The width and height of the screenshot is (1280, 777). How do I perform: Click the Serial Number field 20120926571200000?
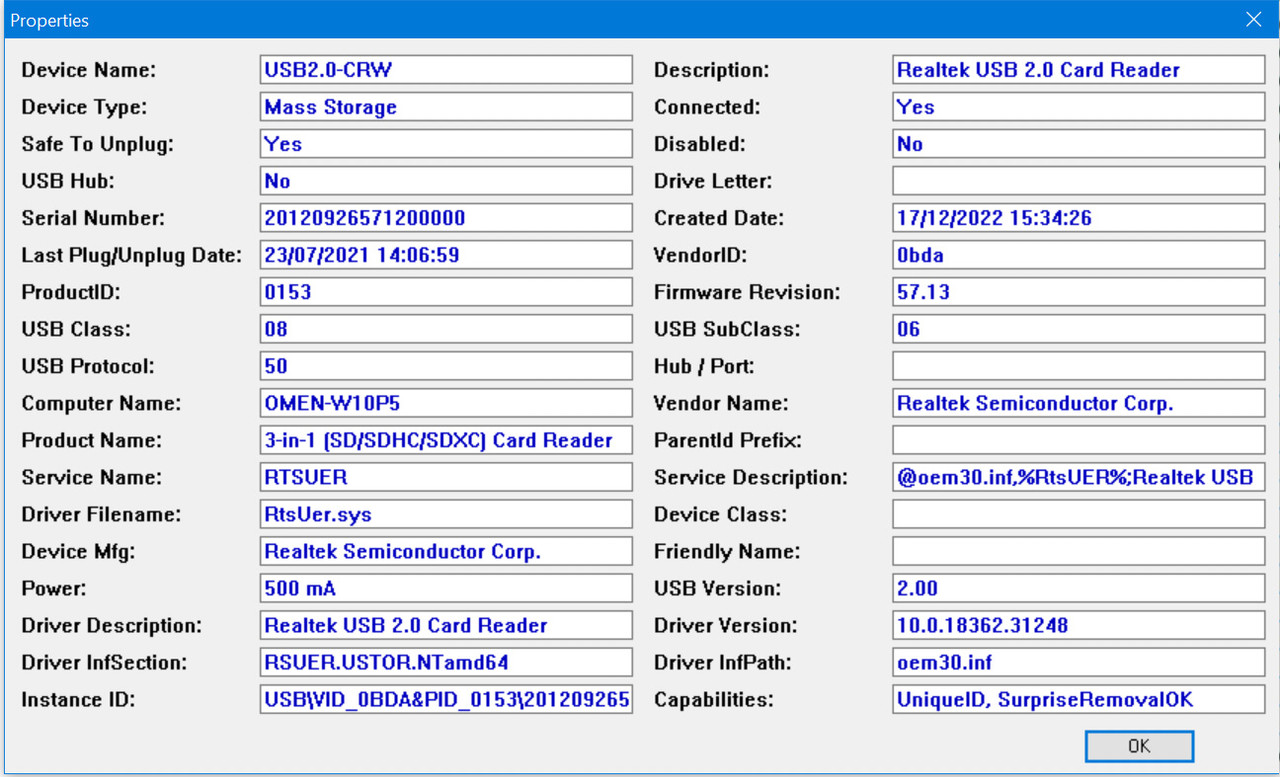point(446,218)
